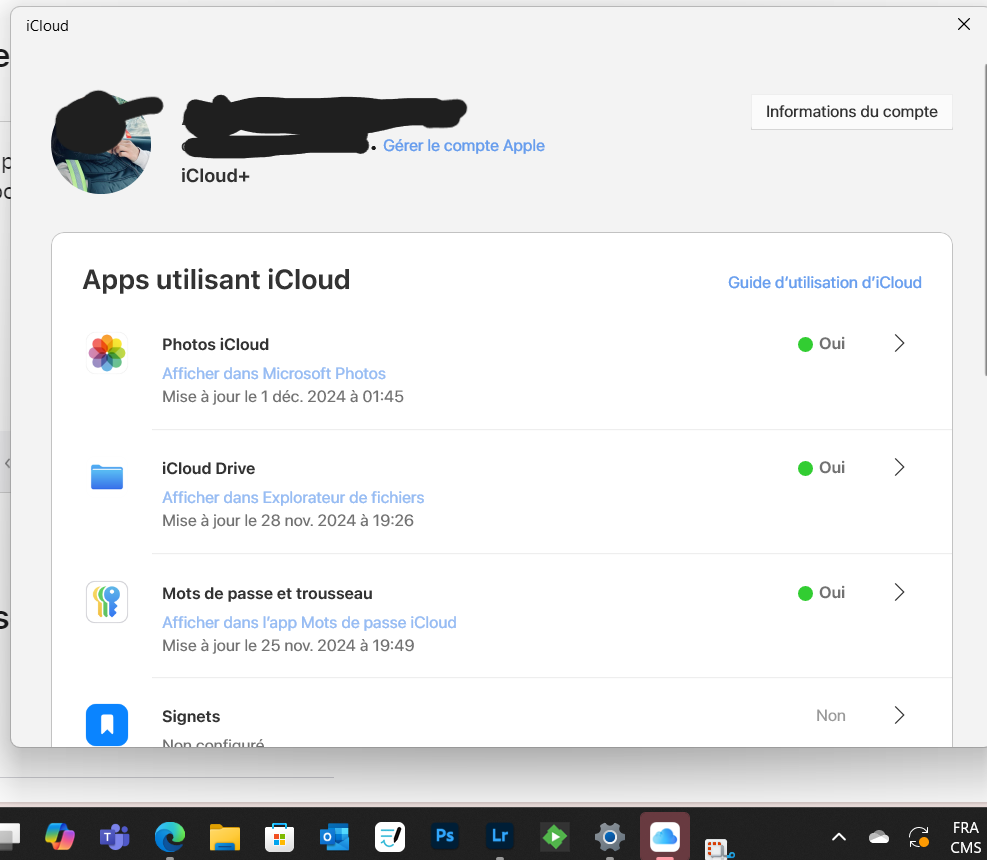Launch Lightroom from the taskbar

499,836
